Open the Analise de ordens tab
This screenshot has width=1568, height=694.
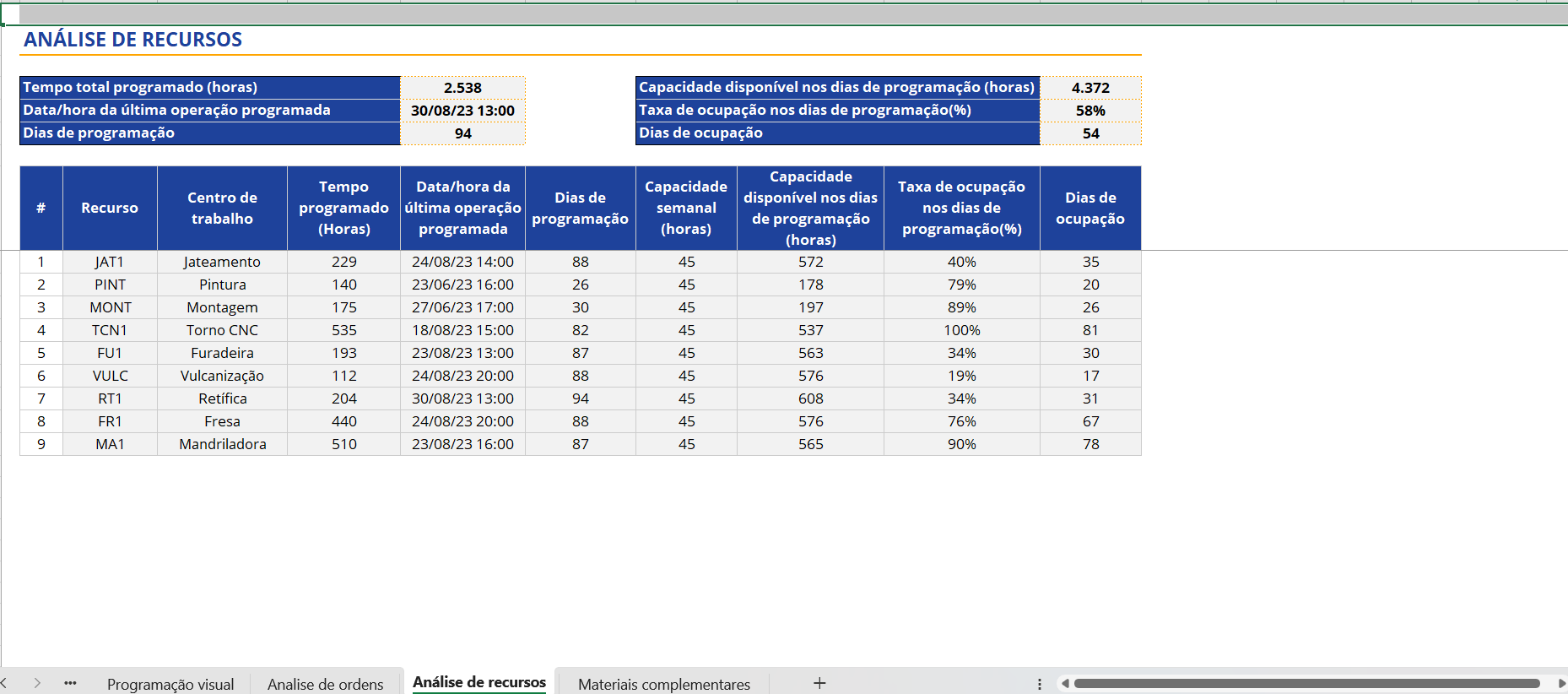click(325, 684)
